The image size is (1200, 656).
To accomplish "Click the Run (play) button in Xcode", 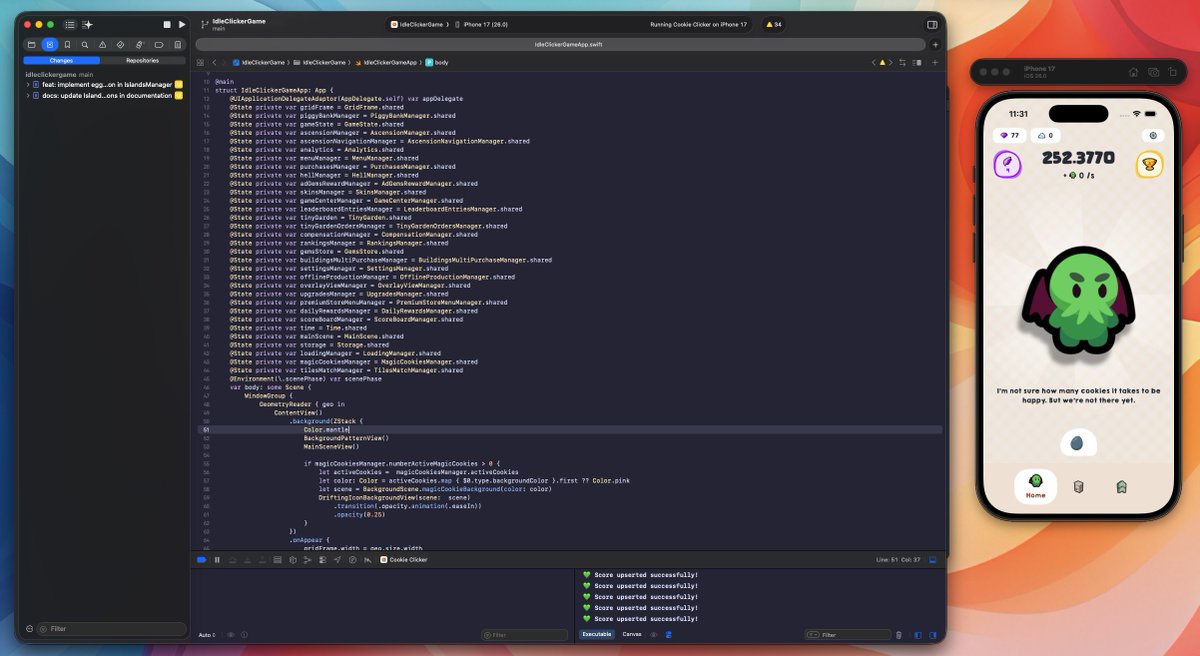I will pyautogui.click(x=182, y=24).
